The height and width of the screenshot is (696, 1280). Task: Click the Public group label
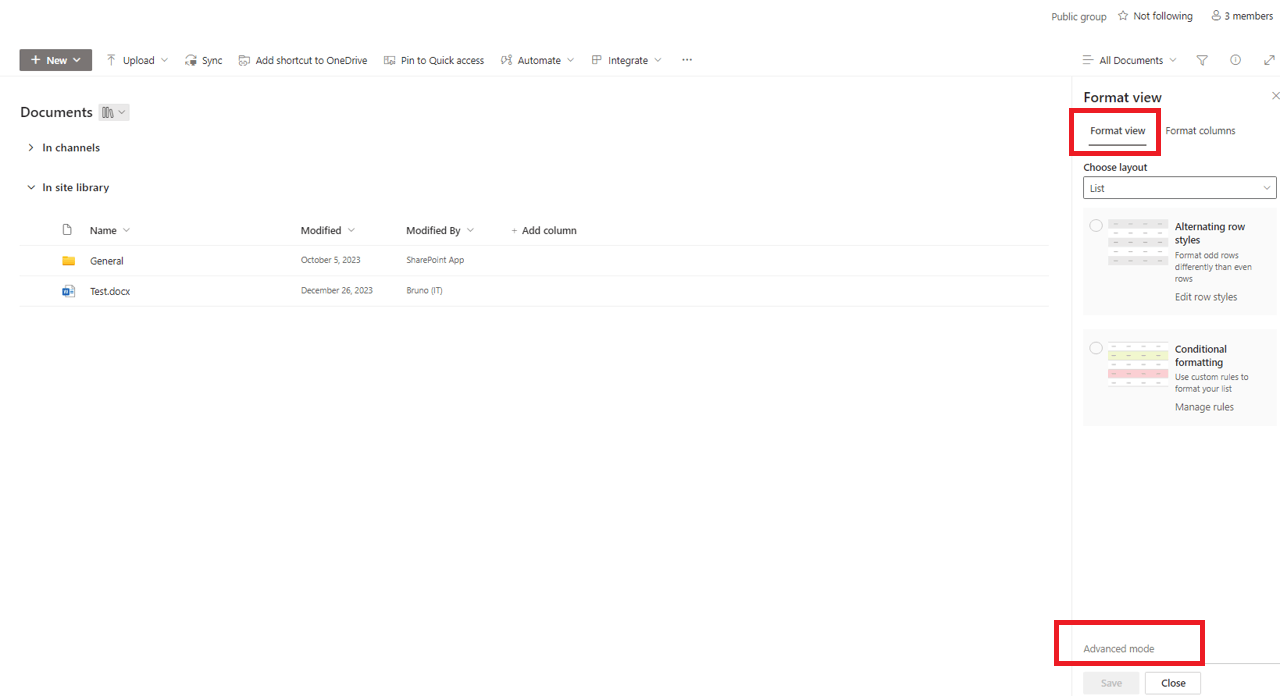click(x=1079, y=16)
